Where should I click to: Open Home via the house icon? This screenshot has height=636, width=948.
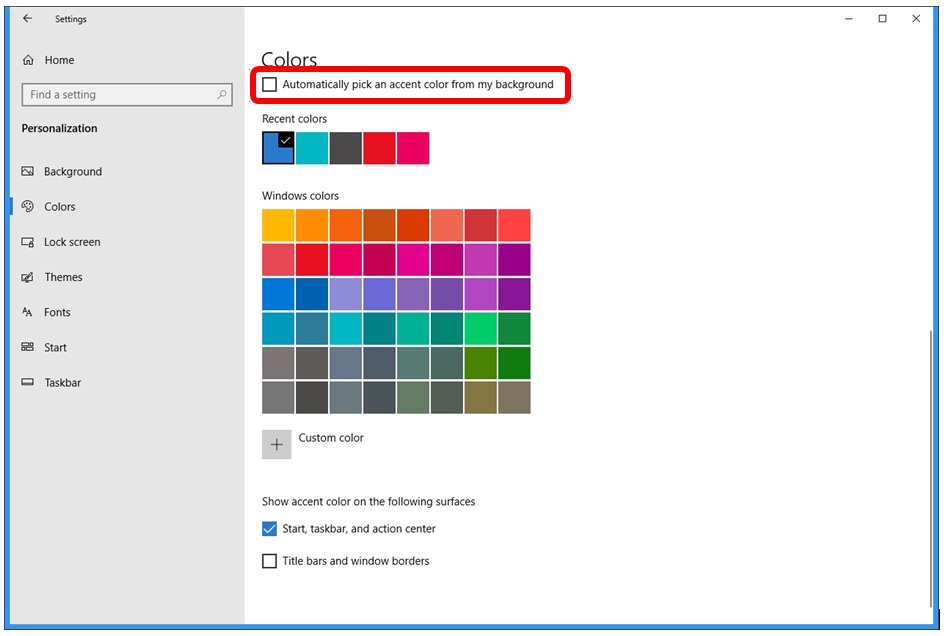click(28, 60)
